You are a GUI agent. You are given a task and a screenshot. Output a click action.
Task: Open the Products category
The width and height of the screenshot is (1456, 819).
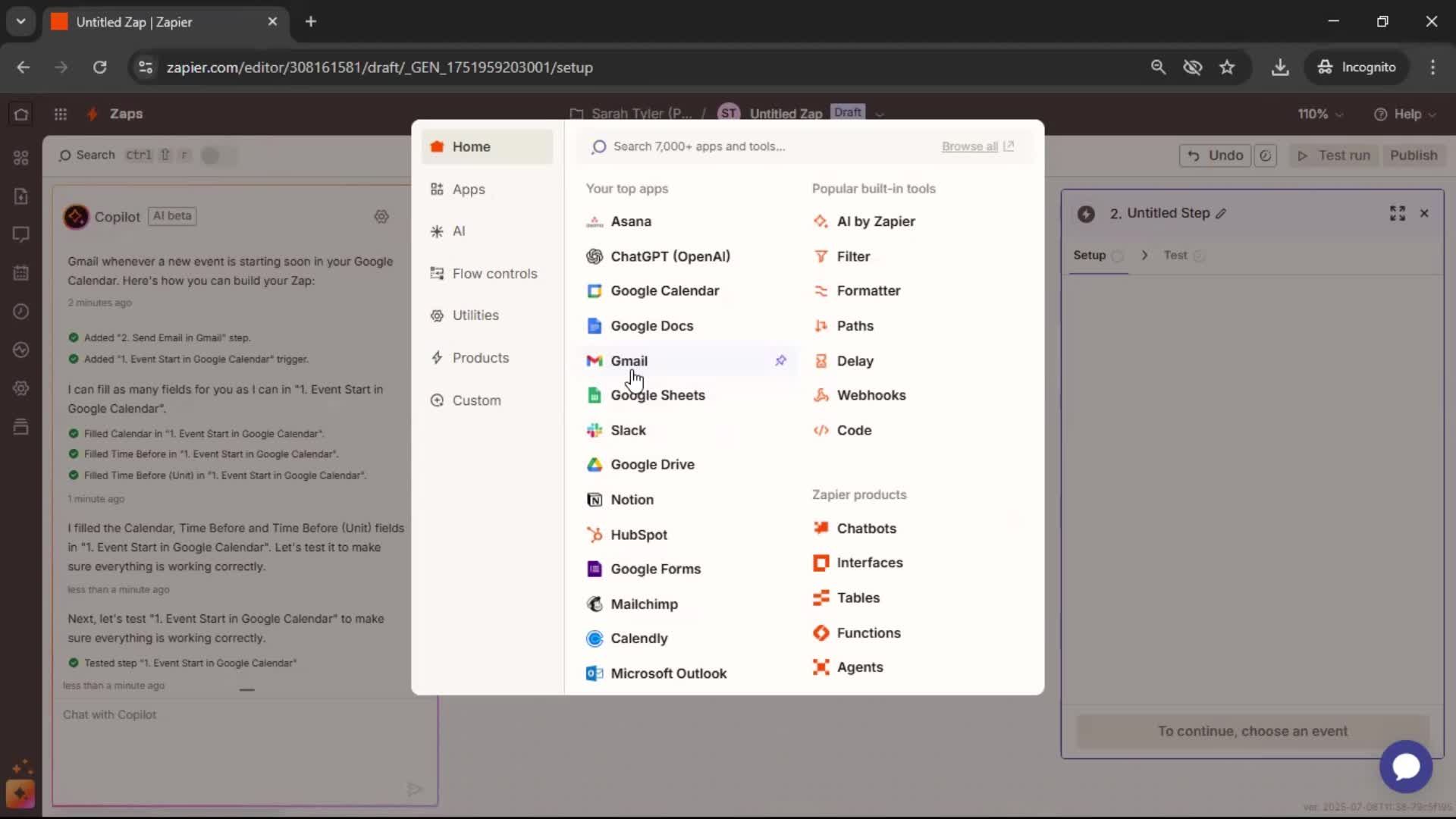(487, 358)
